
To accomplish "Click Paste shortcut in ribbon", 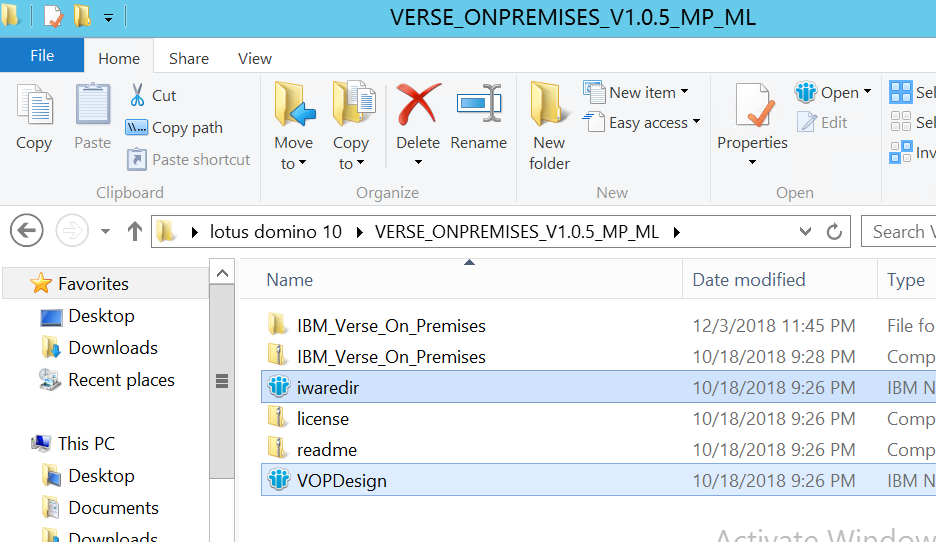I will pyautogui.click(x=189, y=159).
